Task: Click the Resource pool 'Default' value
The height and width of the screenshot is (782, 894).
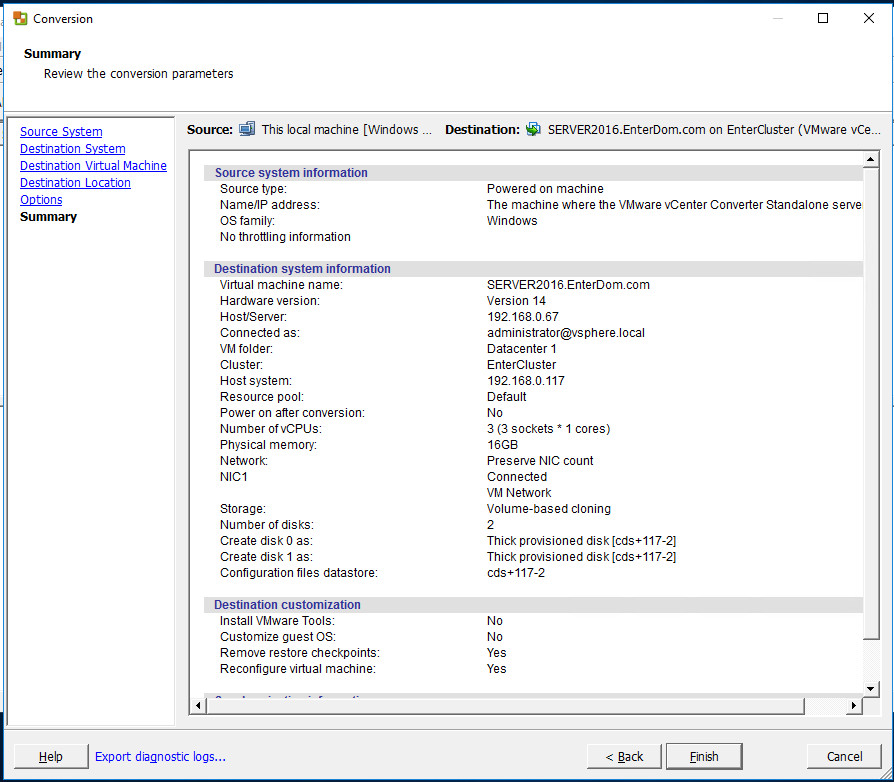Action: [x=506, y=397]
